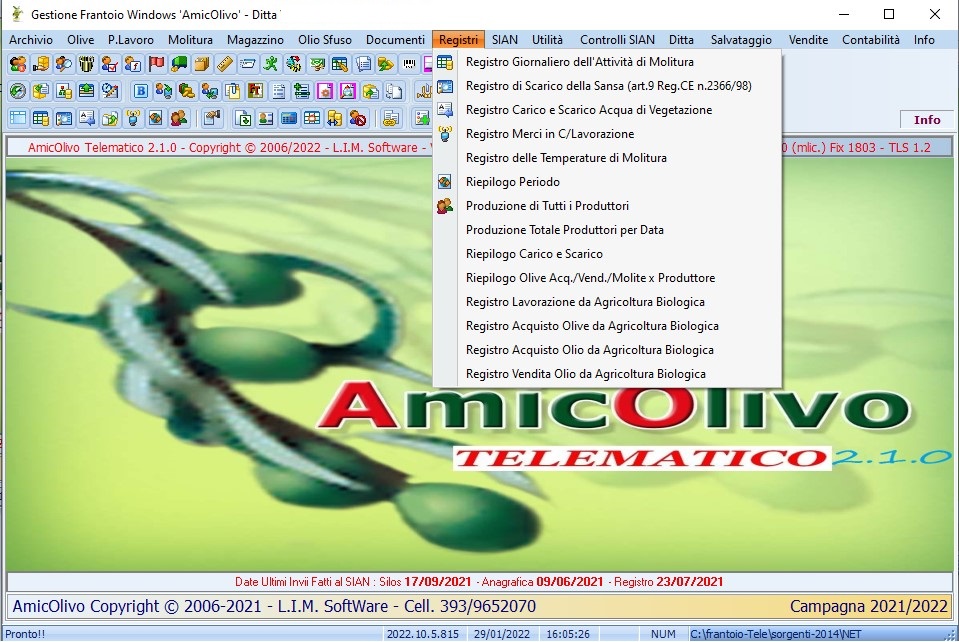This screenshot has height=642, width=959.
Task: Click the tray with green up arrow
Action: pyautogui.click(x=87, y=91)
